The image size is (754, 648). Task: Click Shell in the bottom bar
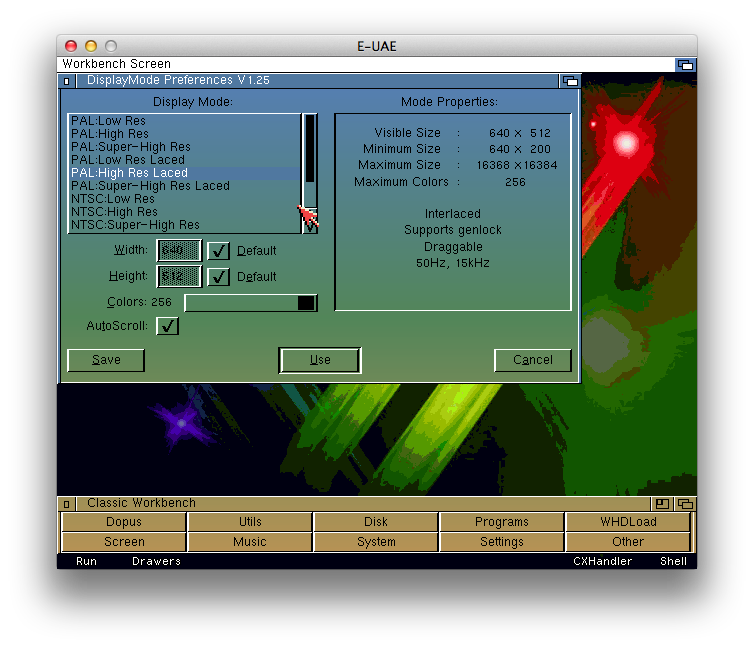673,561
